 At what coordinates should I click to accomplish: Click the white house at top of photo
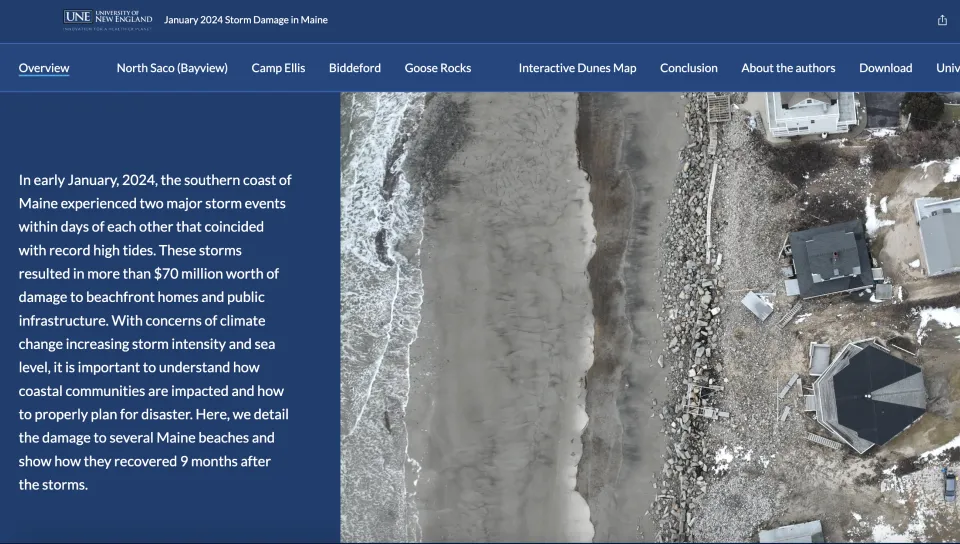pyautogui.click(x=810, y=112)
